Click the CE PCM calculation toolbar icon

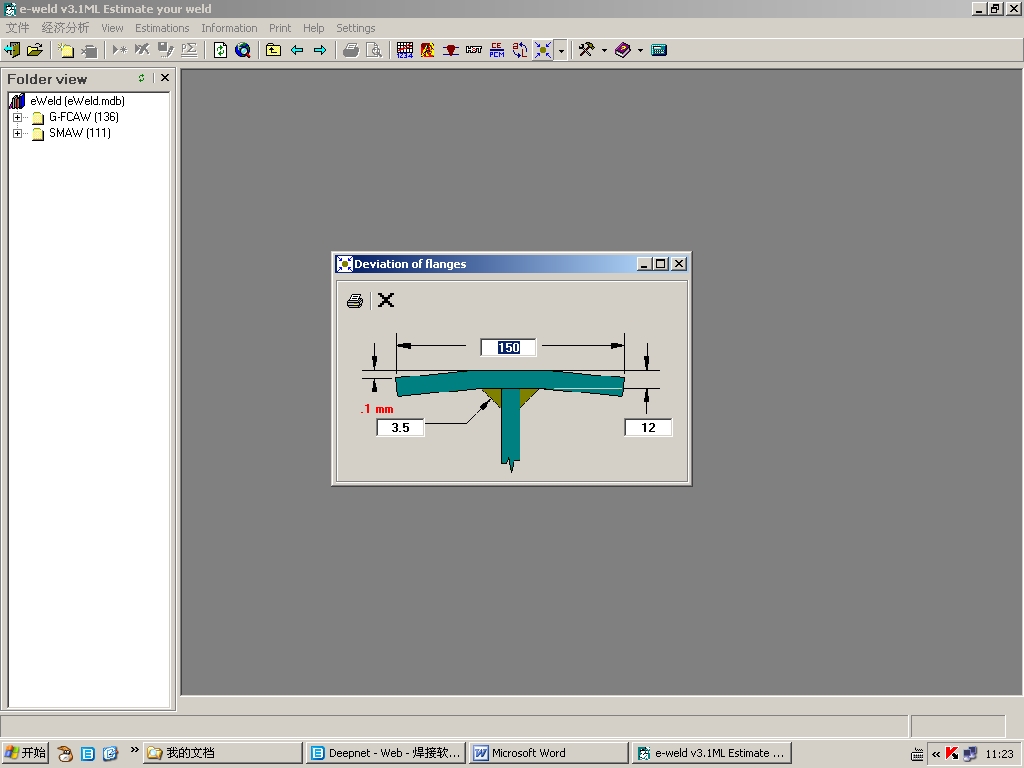coord(497,50)
